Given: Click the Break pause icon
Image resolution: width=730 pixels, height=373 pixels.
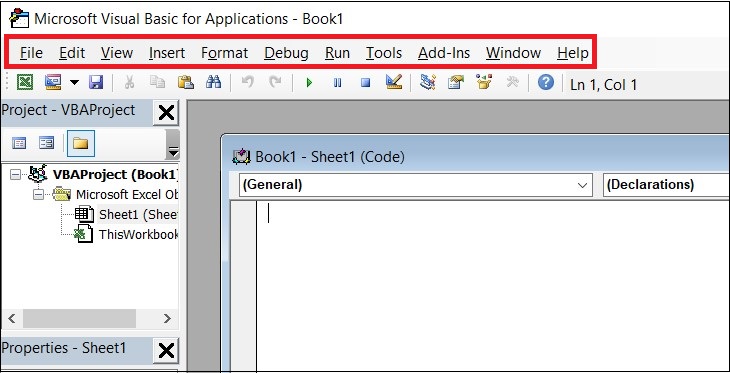Looking at the screenshot, I should [338, 83].
